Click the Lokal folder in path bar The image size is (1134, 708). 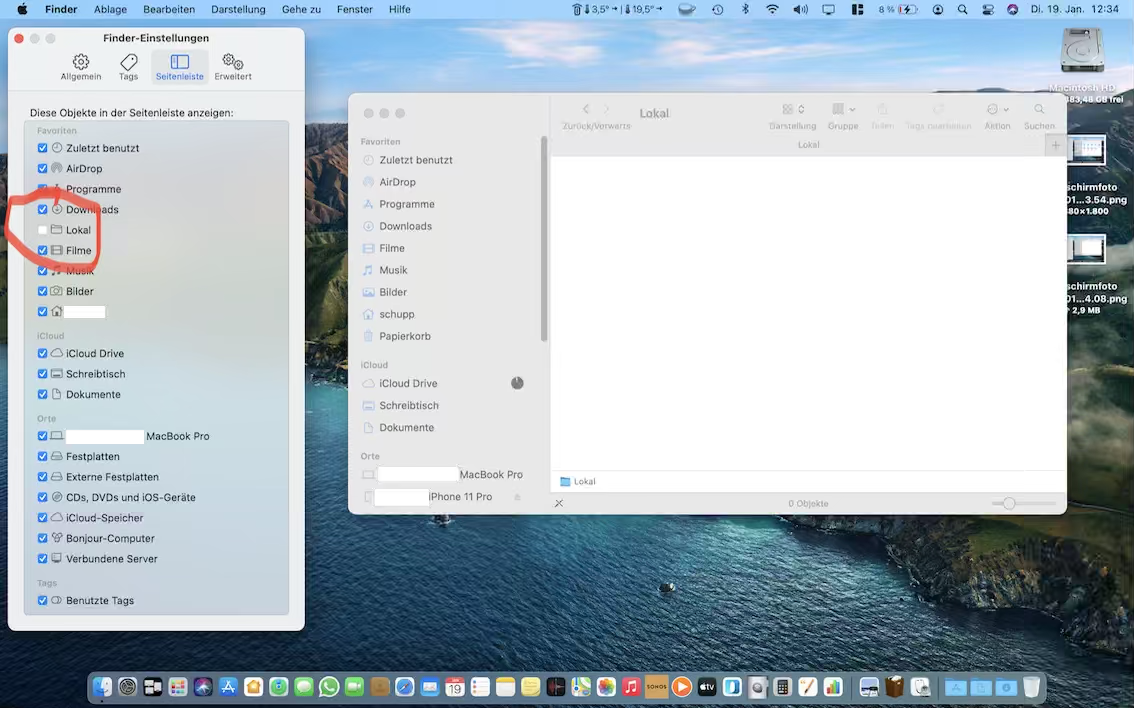pos(578,482)
